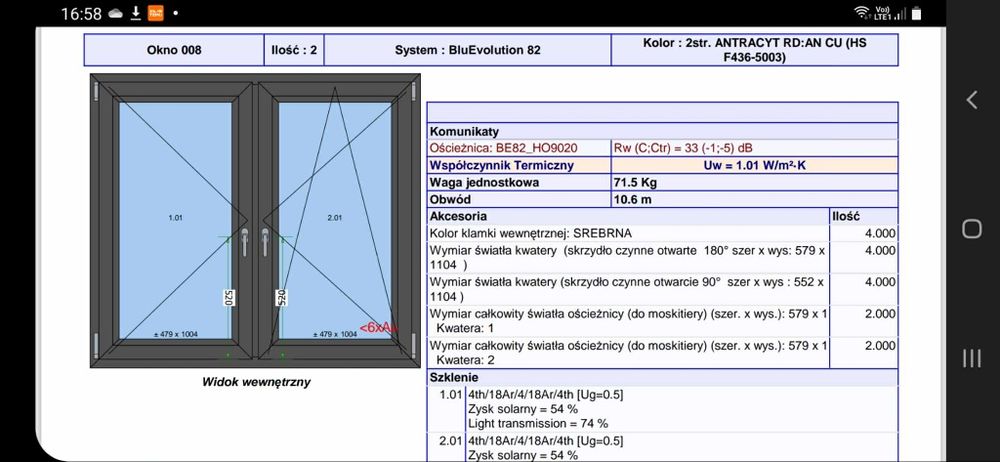
Task: Tap 'Ościeżnica: BE82_HO9020' cell
Action: (x=519, y=148)
